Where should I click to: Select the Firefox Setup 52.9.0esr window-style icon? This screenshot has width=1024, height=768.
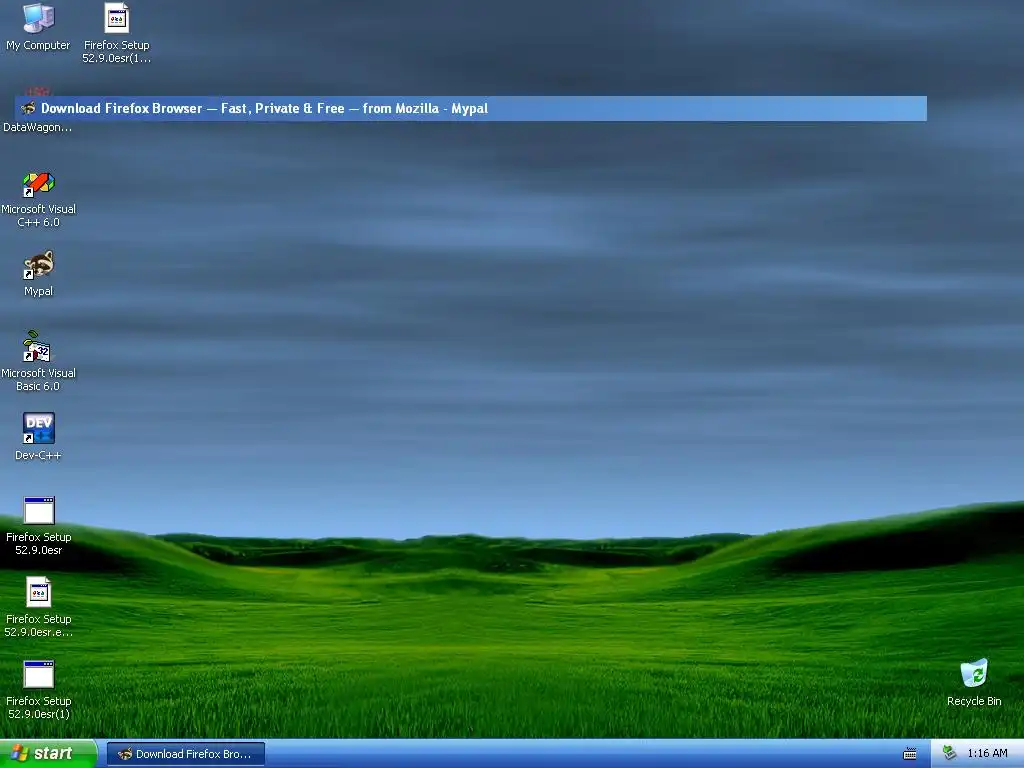[39, 526]
